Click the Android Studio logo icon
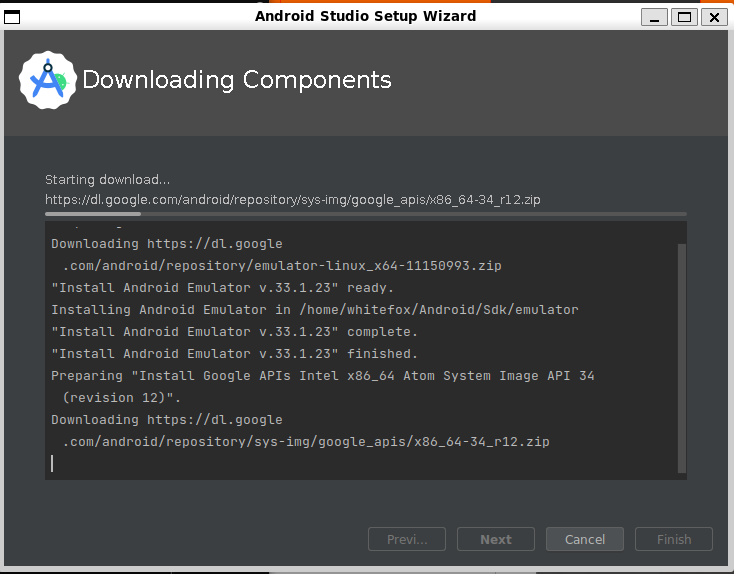Viewport: 734px width, 574px height. pyautogui.click(x=48, y=80)
